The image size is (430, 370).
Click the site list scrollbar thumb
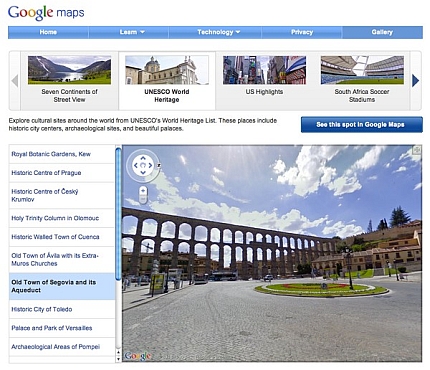pyautogui.click(x=118, y=214)
